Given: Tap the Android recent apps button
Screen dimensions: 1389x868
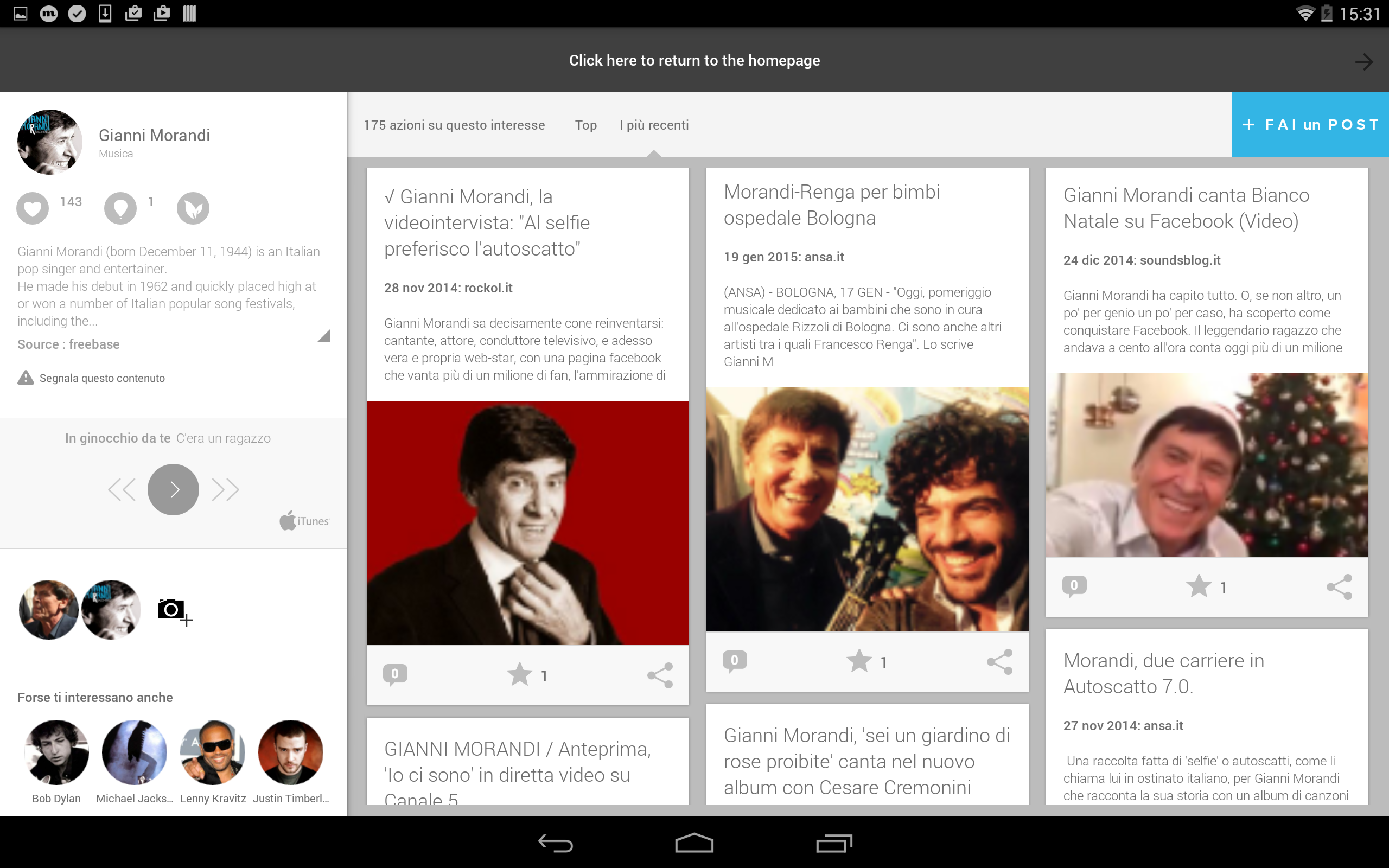Looking at the screenshot, I should 834,843.
